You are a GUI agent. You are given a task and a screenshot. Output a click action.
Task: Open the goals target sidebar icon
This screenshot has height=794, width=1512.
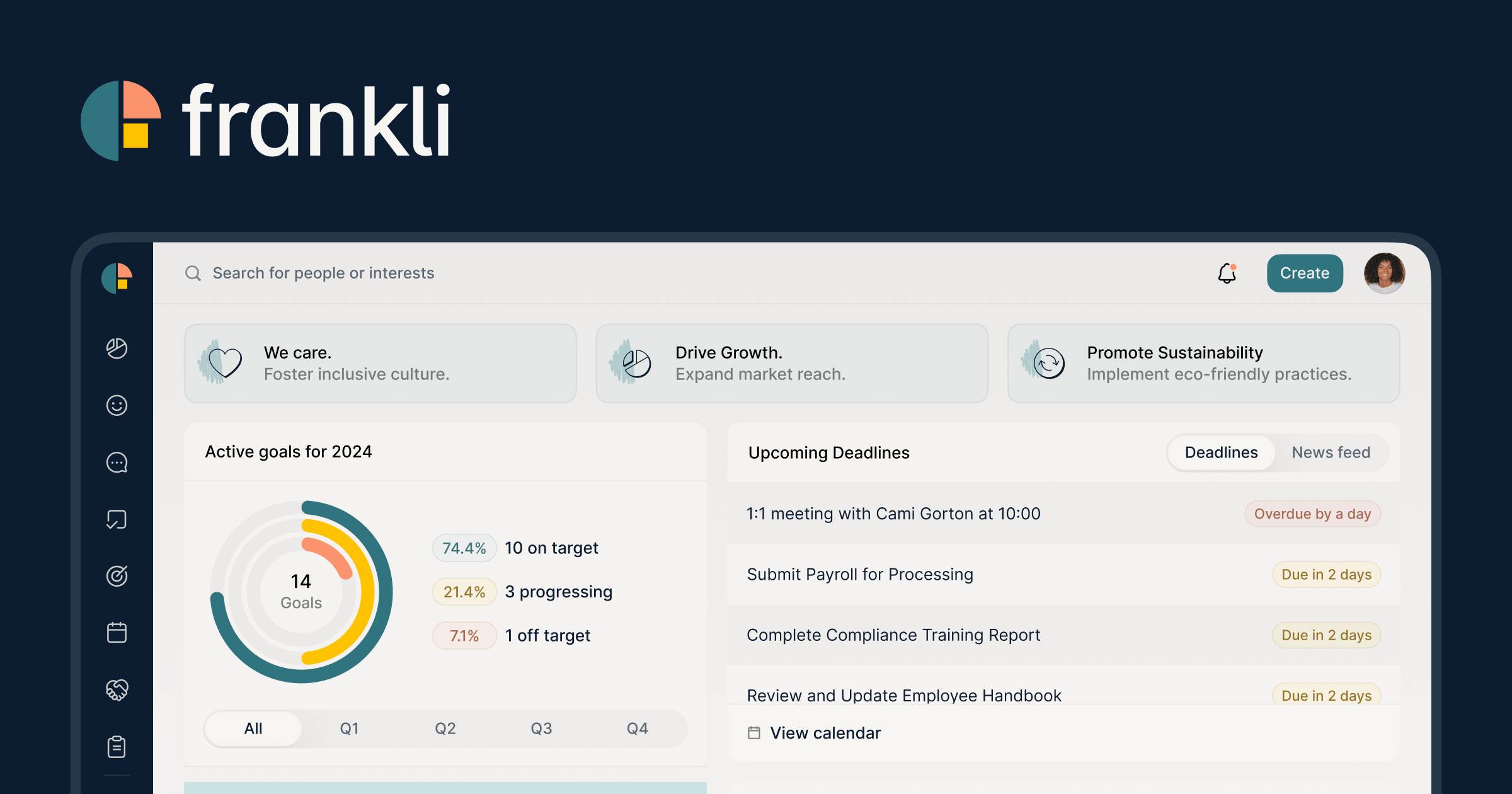click(x=117, y=575)
